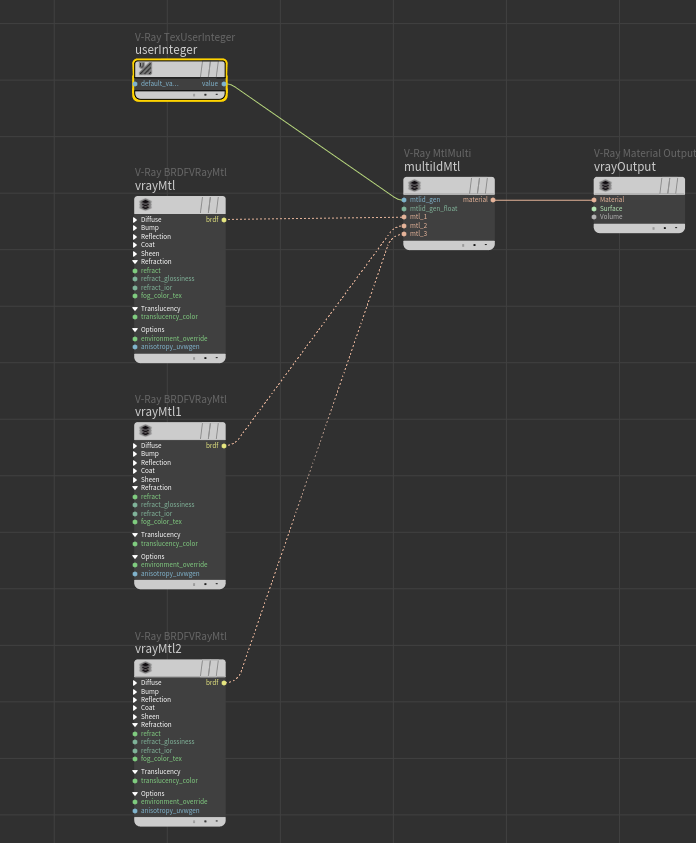This screenshot has width=696, height=843.
Task: Expand the Bump group on vrayMtl2
Action: tap(135, 691)
